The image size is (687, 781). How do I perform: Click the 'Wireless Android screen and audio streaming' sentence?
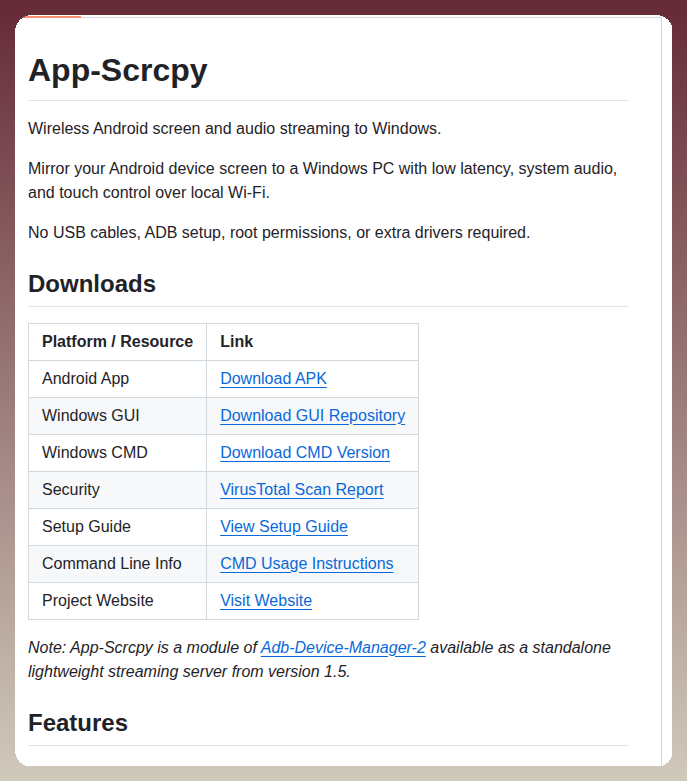(x=235, y=129)
